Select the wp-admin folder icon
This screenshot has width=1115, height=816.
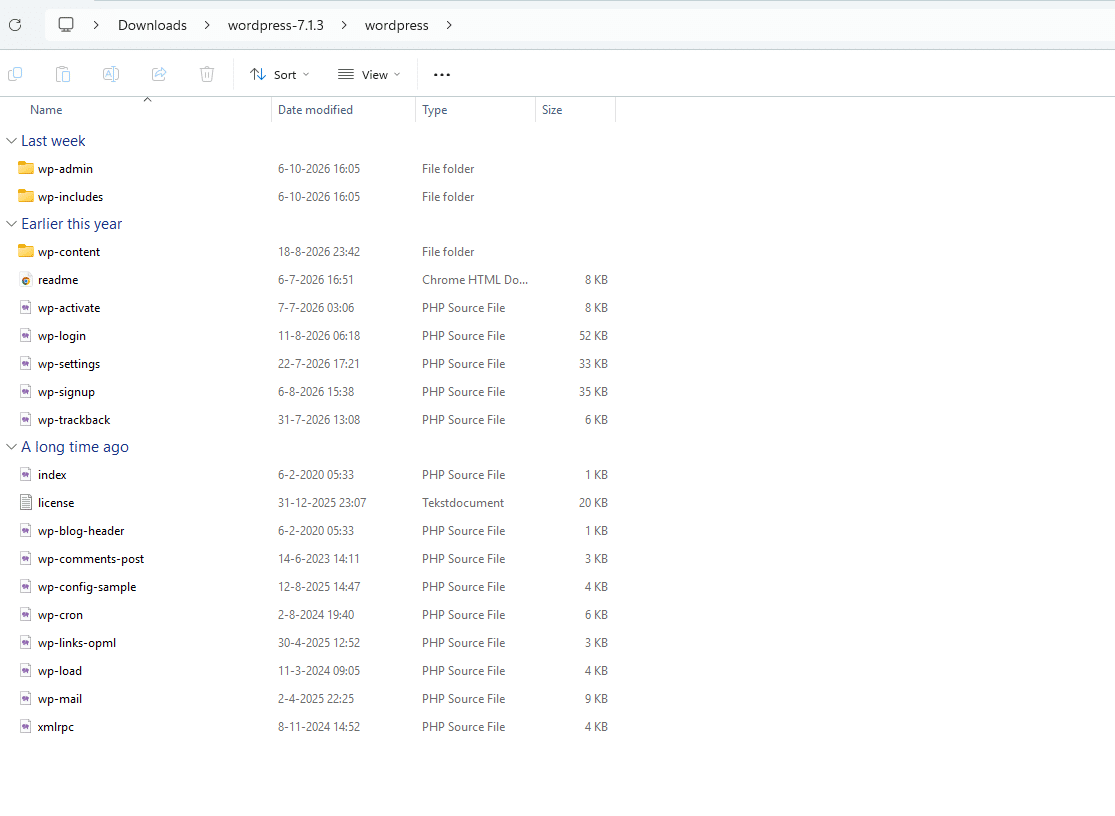(x=26, y=168)
